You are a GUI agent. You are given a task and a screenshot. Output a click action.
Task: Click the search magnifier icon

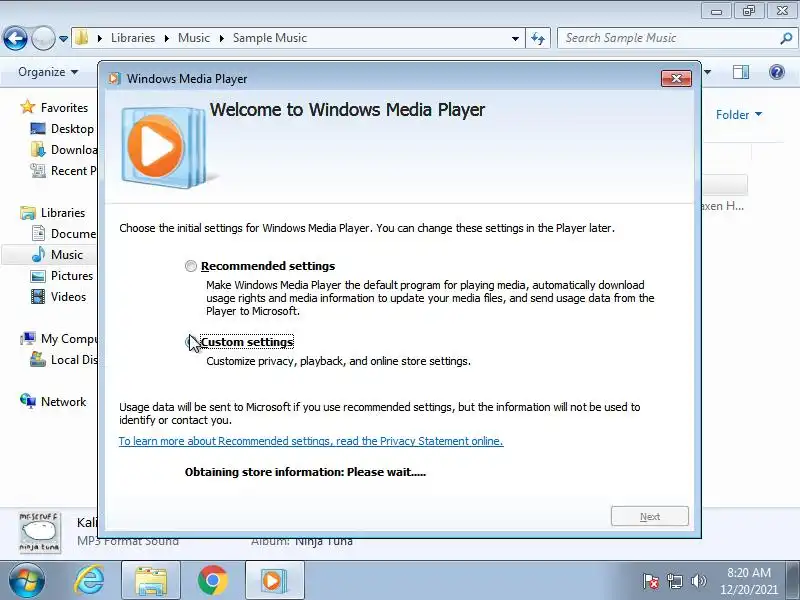point(786,38)
